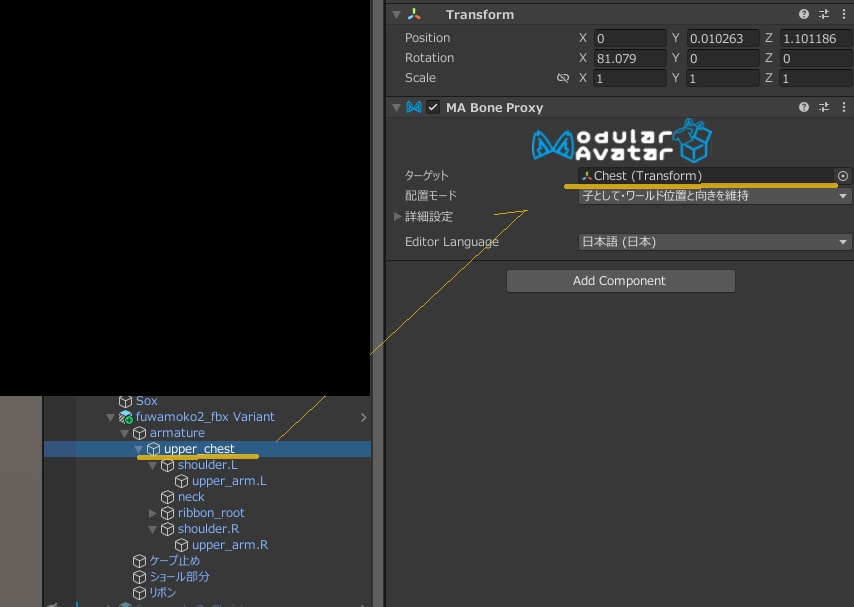Select ribbon_root in hierarchy

pyautogui.click(x=211, y=513)
